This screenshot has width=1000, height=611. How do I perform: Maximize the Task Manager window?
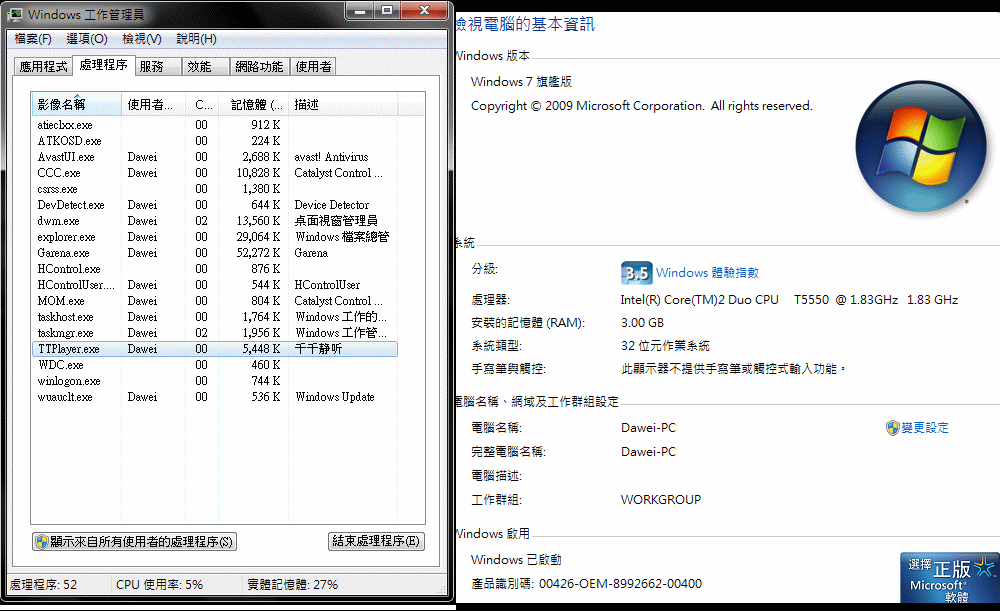pyautogui.click(x=387, y=11)
